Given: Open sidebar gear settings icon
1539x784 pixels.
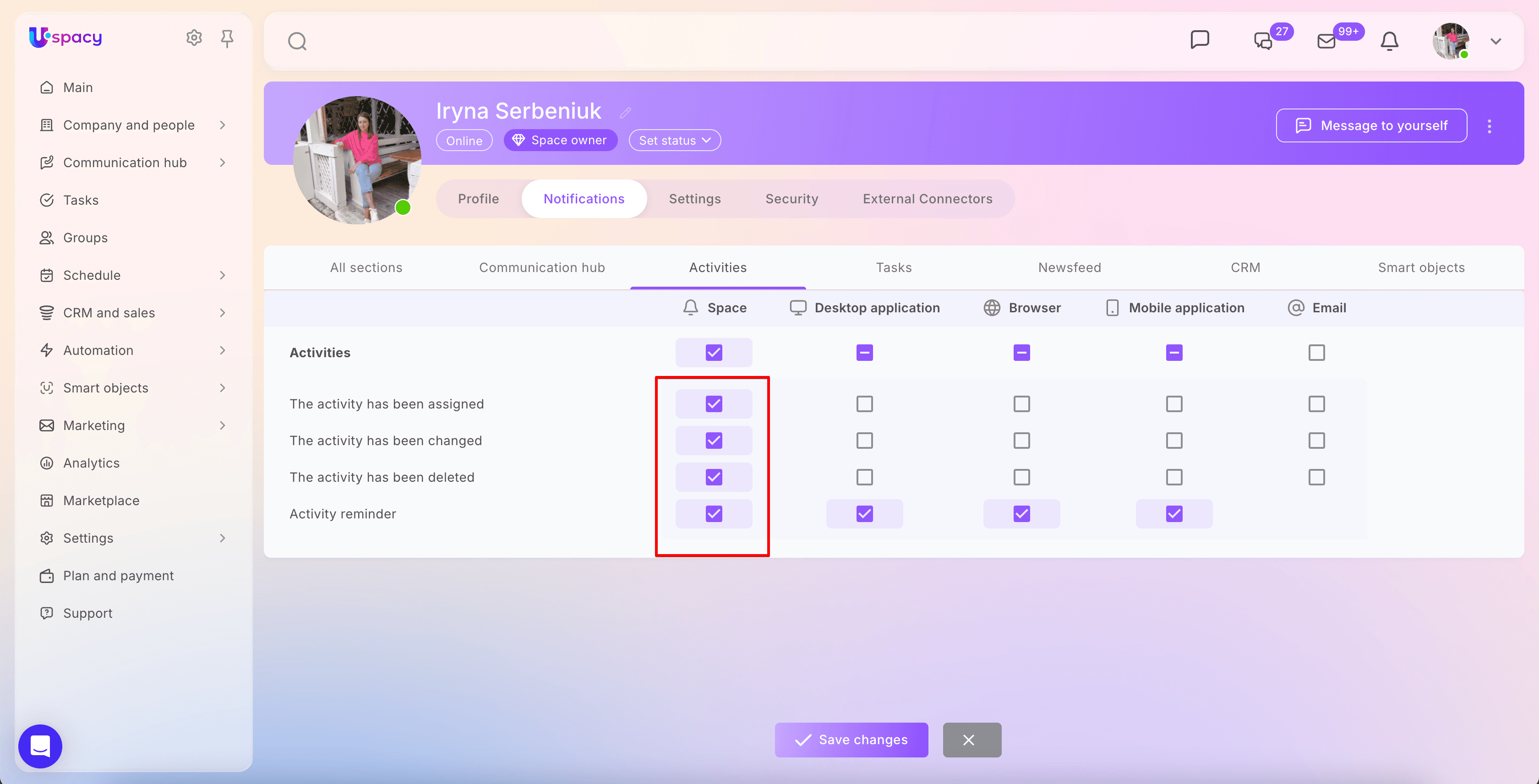Looking at the screenshot, I should 194,38.
